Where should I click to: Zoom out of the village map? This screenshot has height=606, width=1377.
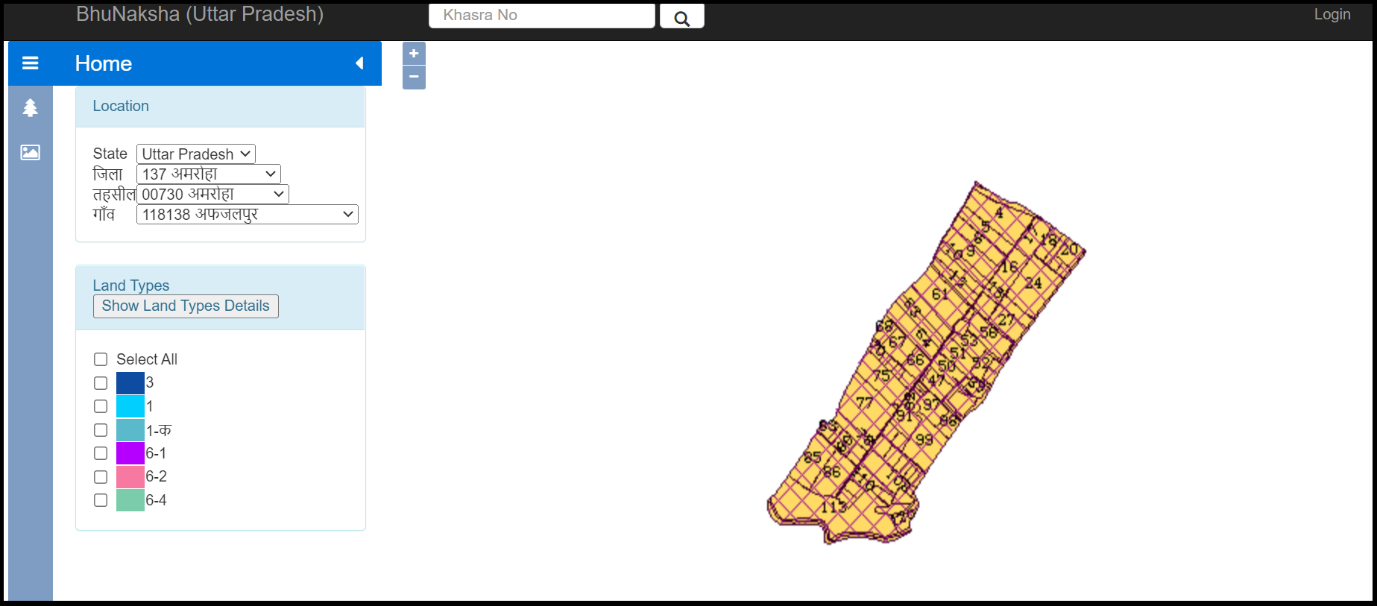(x=413, y=76)
